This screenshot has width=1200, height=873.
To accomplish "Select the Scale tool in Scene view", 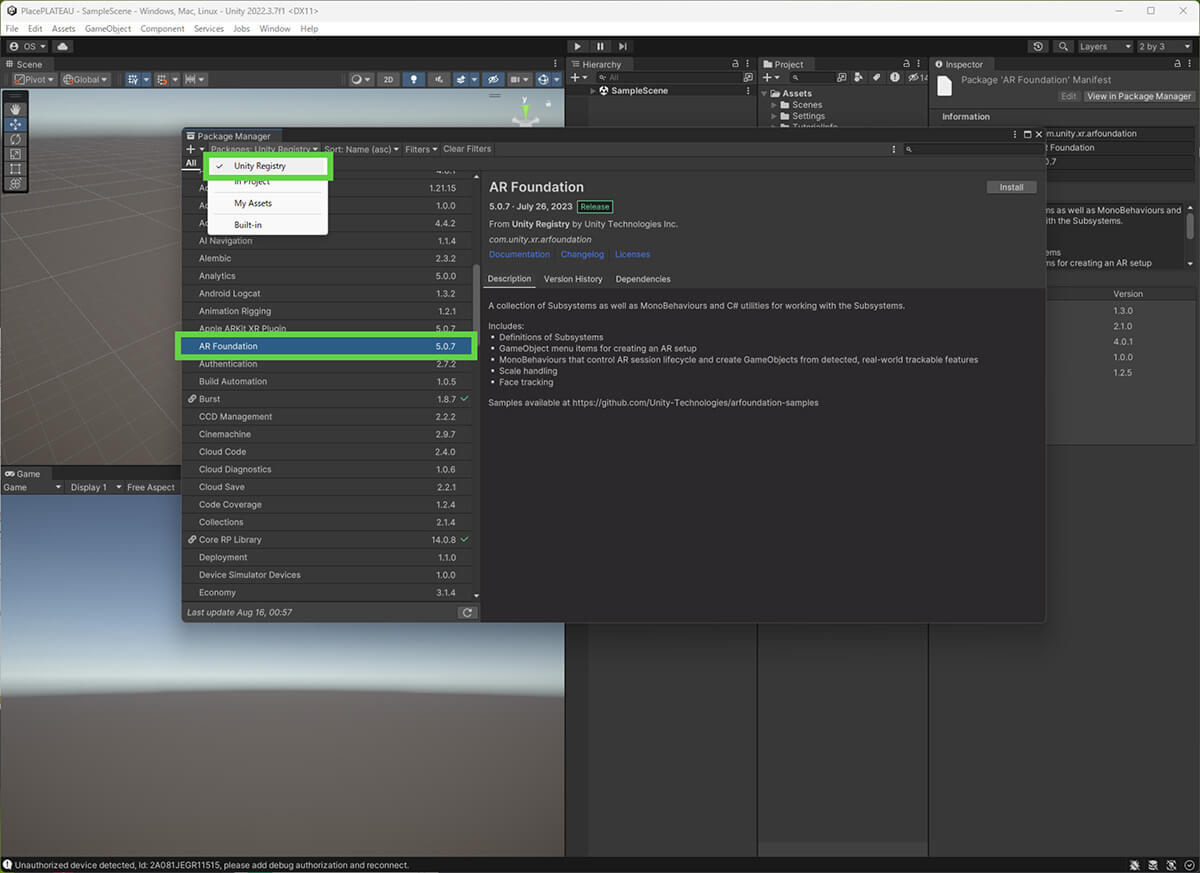I will click(15, 154).
